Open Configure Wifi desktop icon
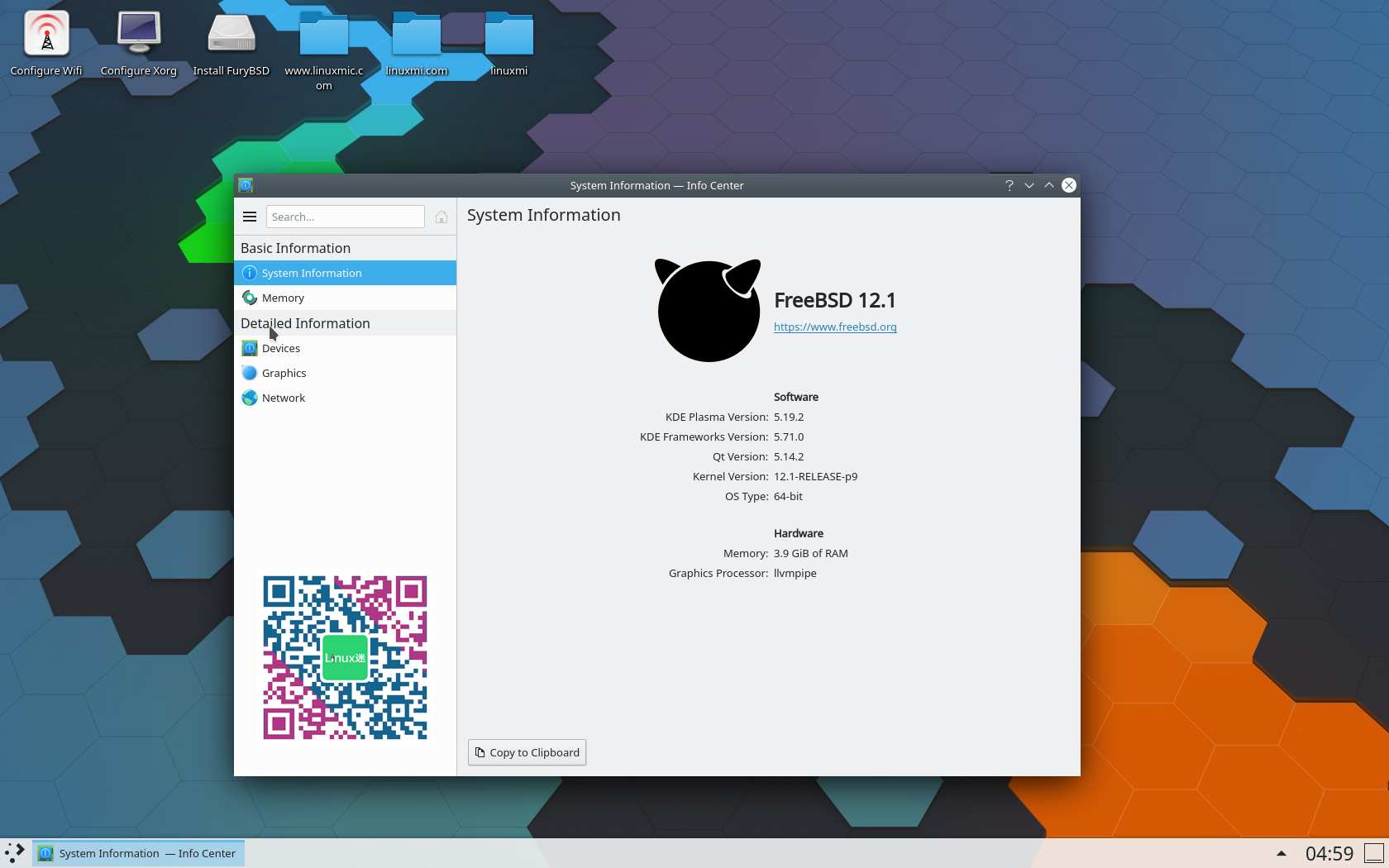This screenshot has width=1389, height=868. click(x=46, y=43)
